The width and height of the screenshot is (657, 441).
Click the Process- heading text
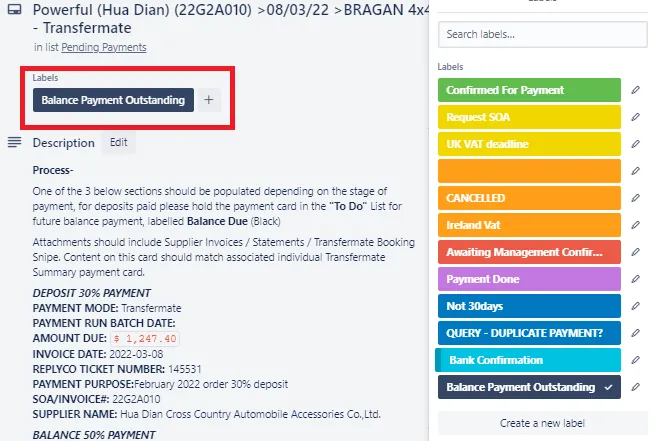pyautogui.click(x=53, y=170)
